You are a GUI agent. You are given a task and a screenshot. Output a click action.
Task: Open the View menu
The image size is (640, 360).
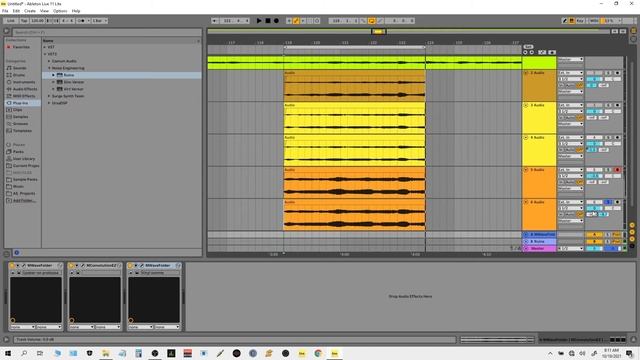coord(44,11)
